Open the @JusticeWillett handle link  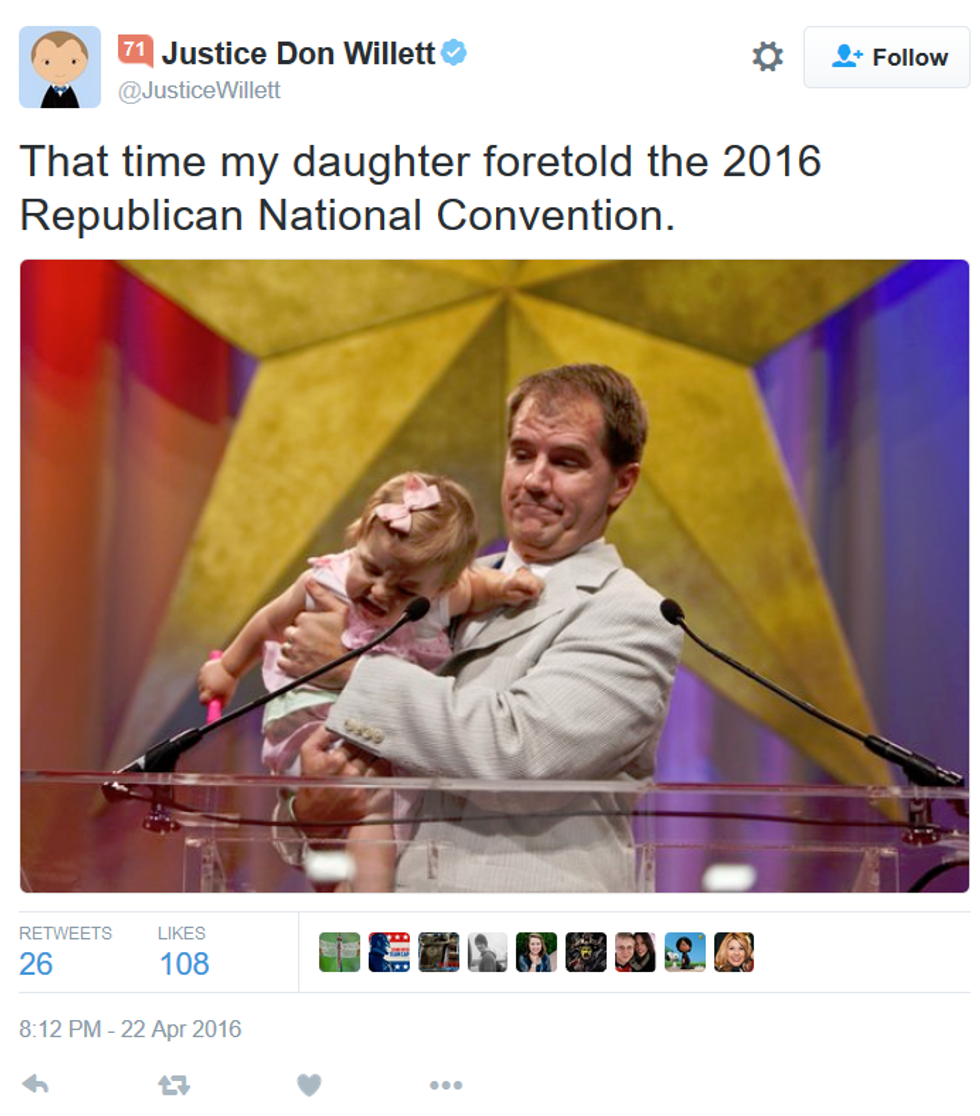[199, 90]
